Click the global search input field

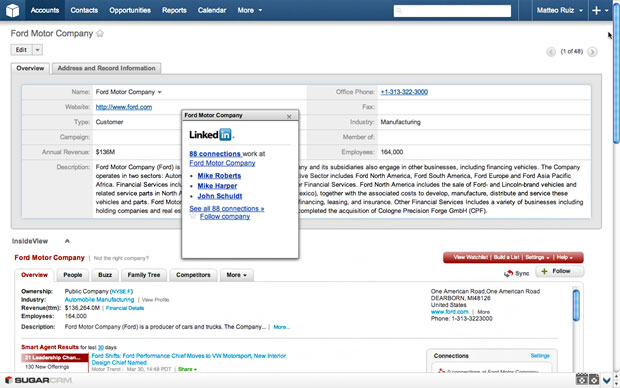(452, 11)
